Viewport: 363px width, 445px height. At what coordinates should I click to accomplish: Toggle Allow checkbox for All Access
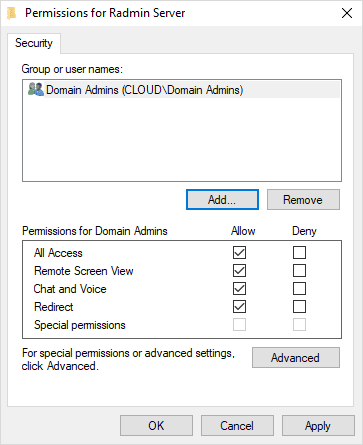(239, 253)
